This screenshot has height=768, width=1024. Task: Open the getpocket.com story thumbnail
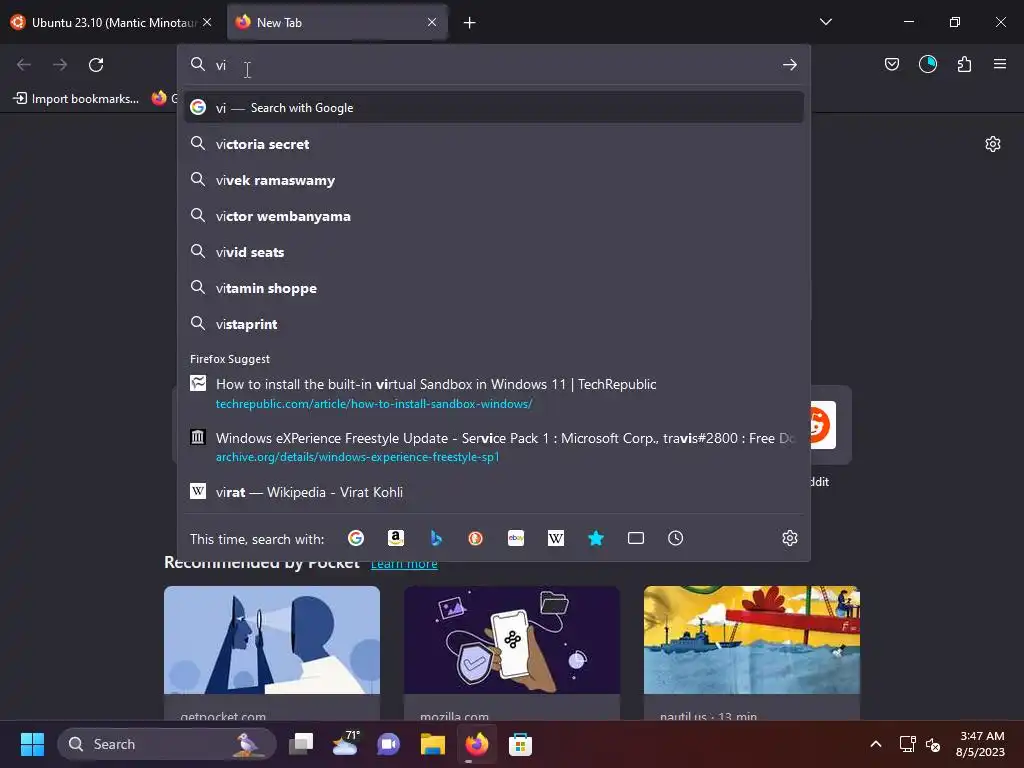tap(272, 640)
